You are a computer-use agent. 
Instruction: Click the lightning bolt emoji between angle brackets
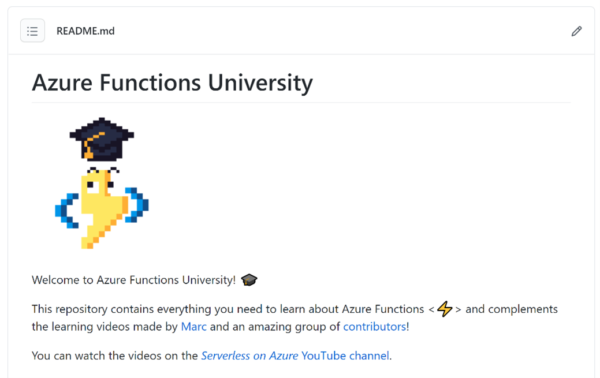pyautogui.click(x=445, y=309)
